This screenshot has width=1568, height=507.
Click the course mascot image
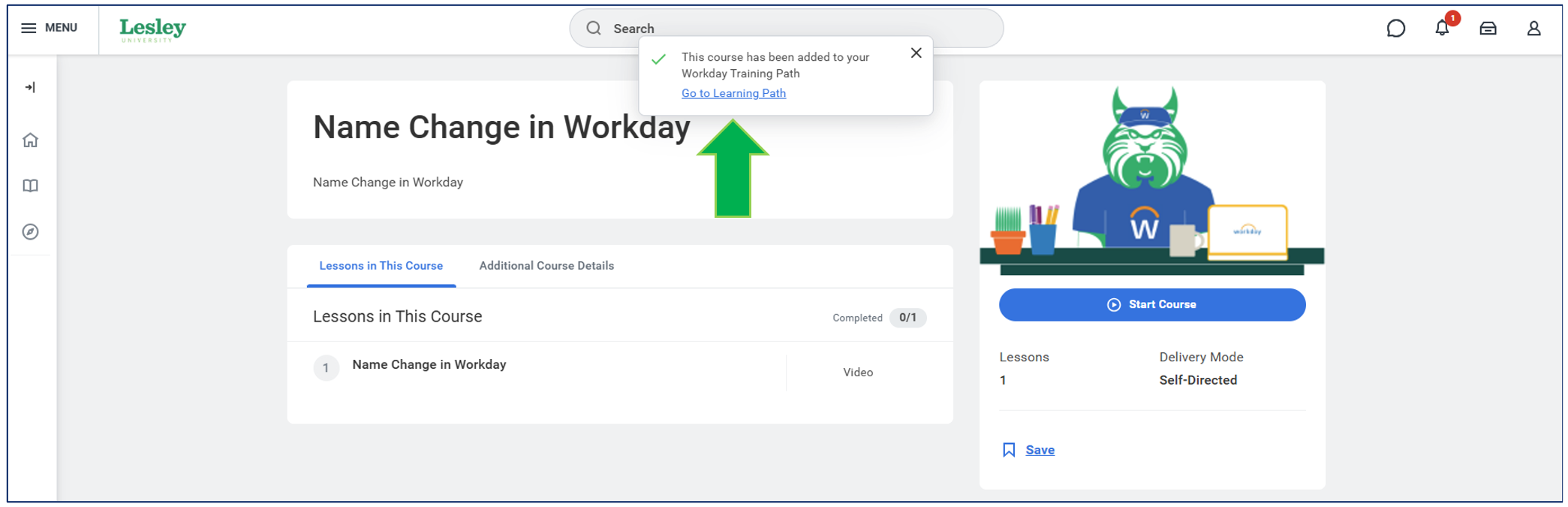[x=1152, y=179]
